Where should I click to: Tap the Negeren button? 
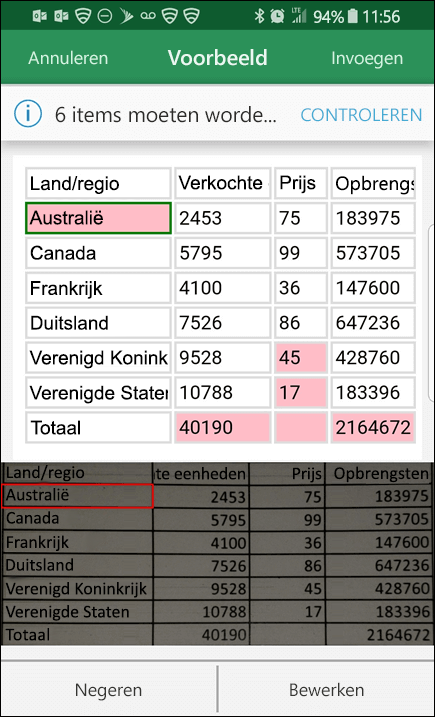[108, 690]
